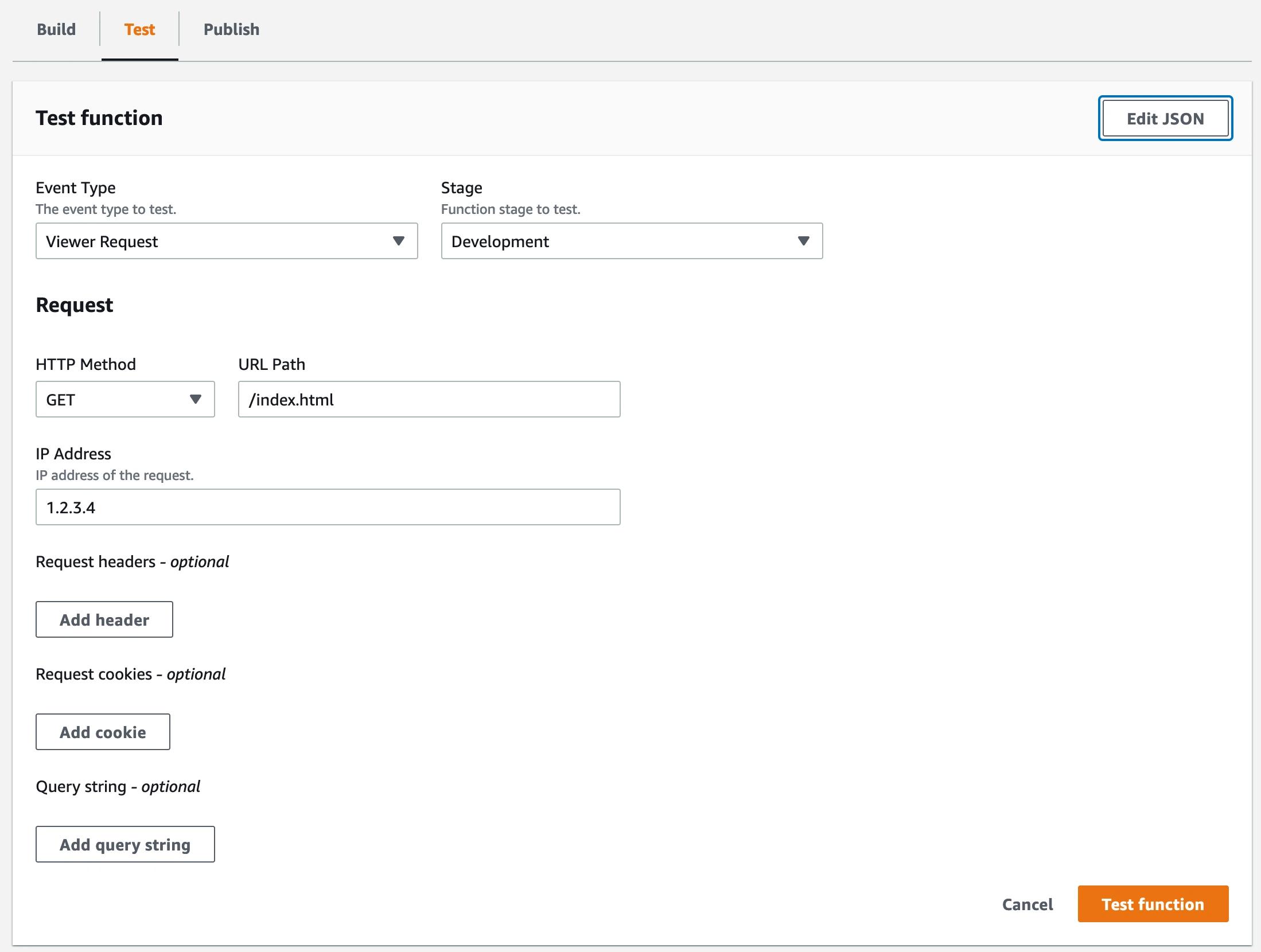Click the IP Address field label

[x=73, y=454]
